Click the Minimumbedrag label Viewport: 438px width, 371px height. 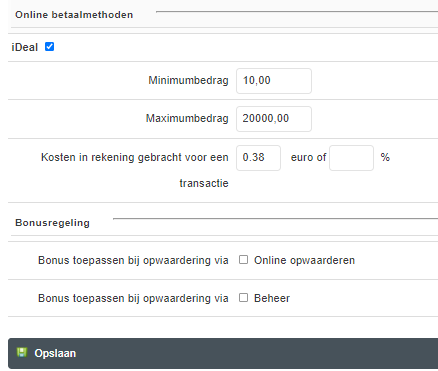pyautogui.click(x=188, y=80)
